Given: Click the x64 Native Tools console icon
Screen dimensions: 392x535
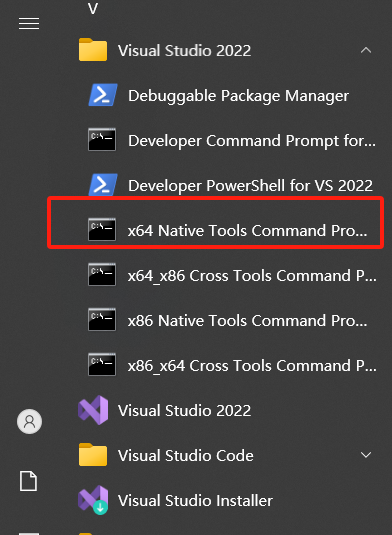Looking at the screenshot, I should (x=102, y=230).
